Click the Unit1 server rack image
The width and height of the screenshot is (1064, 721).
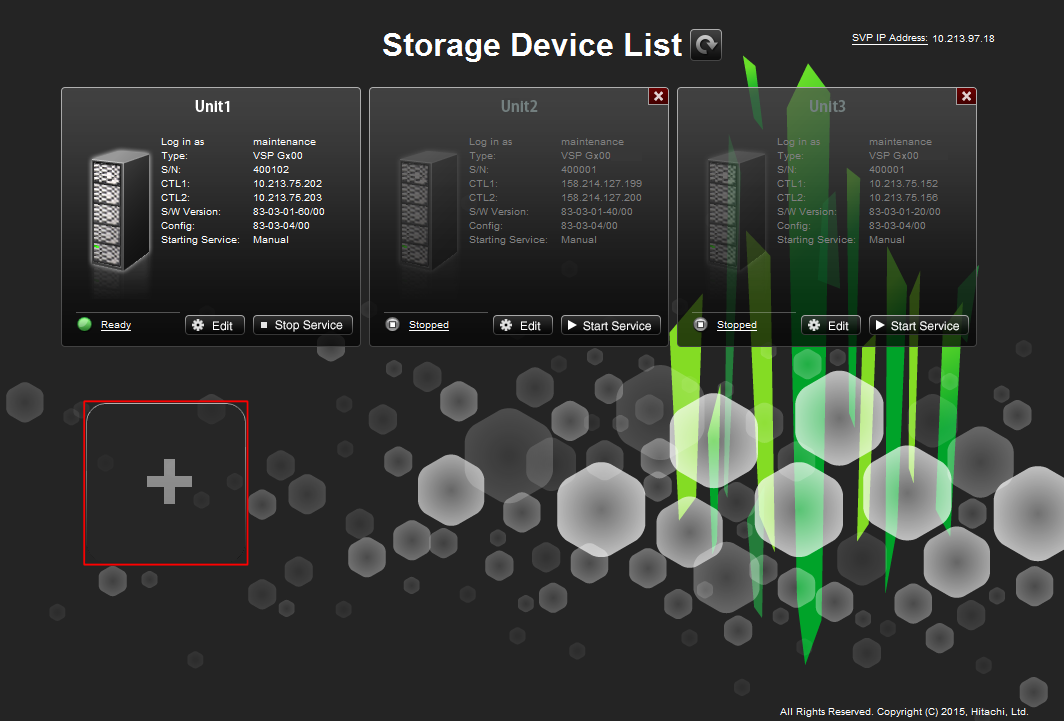point(119,210)
